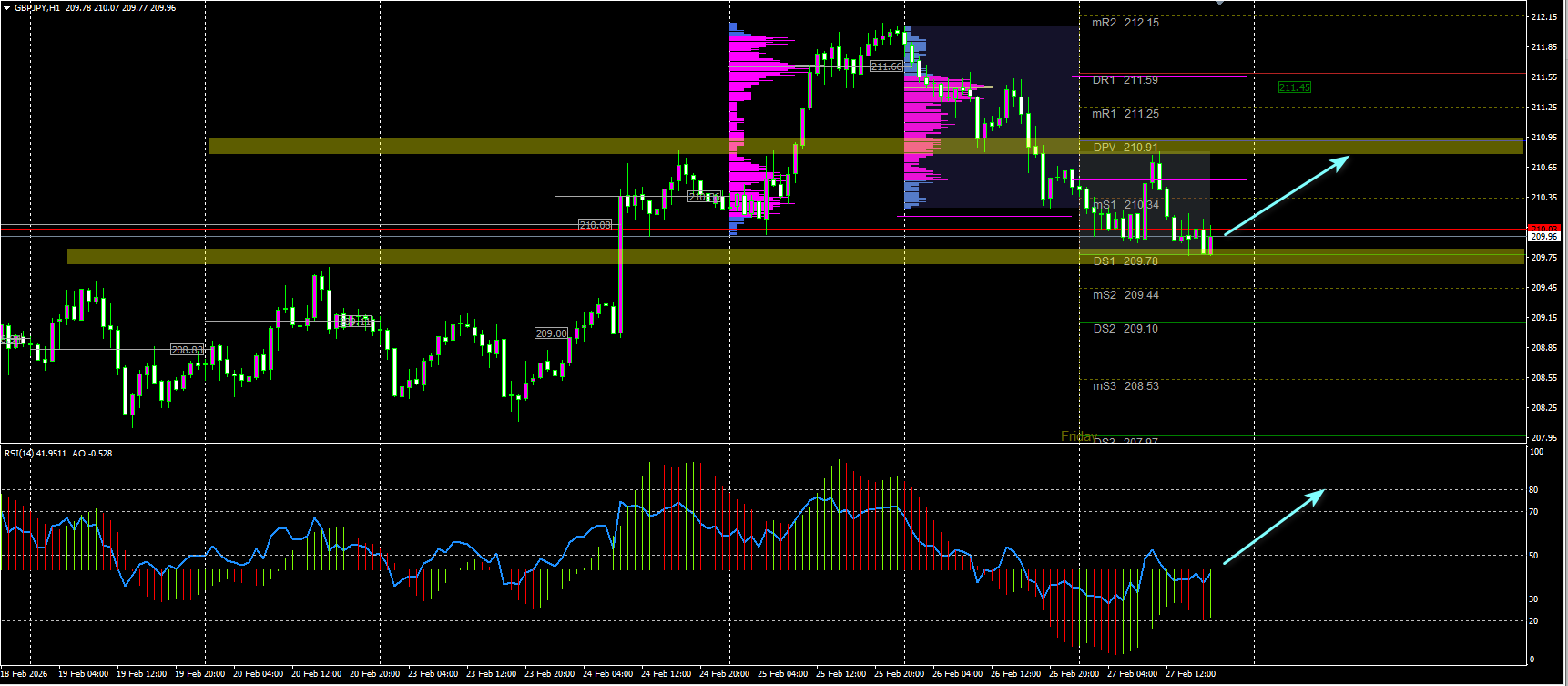This screenshot has width=1568, height=686.
Task: Click the boxed 208.83 level label
Action: pos(188,350)
